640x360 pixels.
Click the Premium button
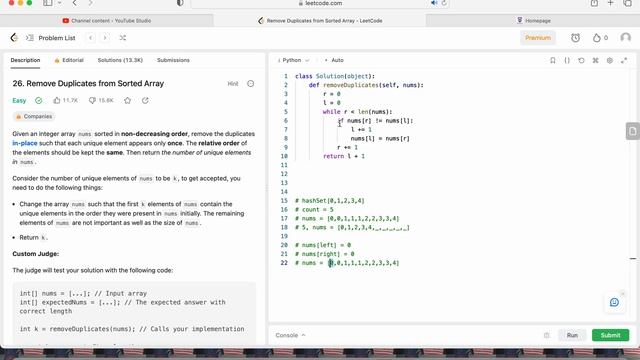point(538,38)
